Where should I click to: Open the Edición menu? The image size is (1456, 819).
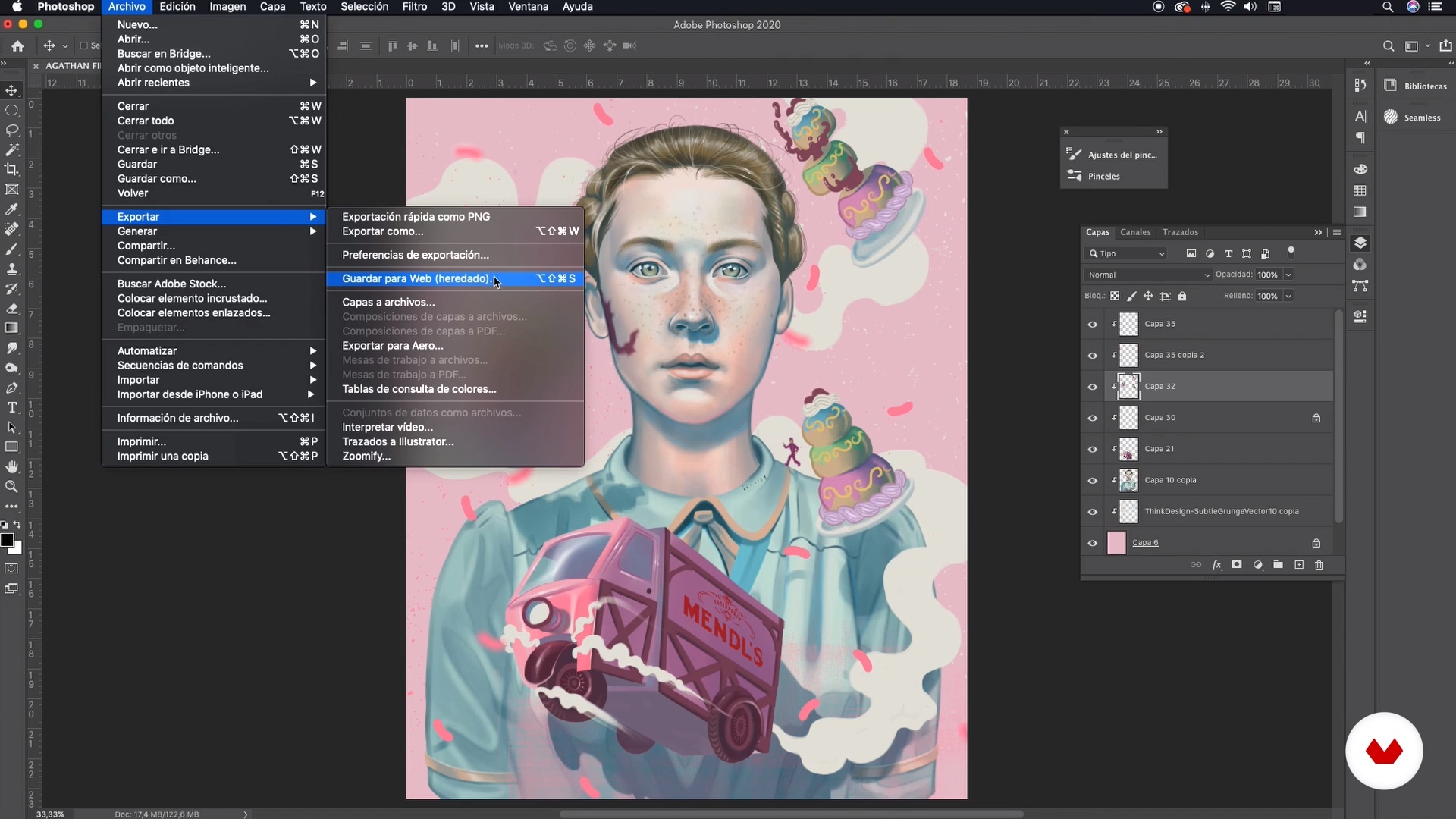[x=177, y=7]
